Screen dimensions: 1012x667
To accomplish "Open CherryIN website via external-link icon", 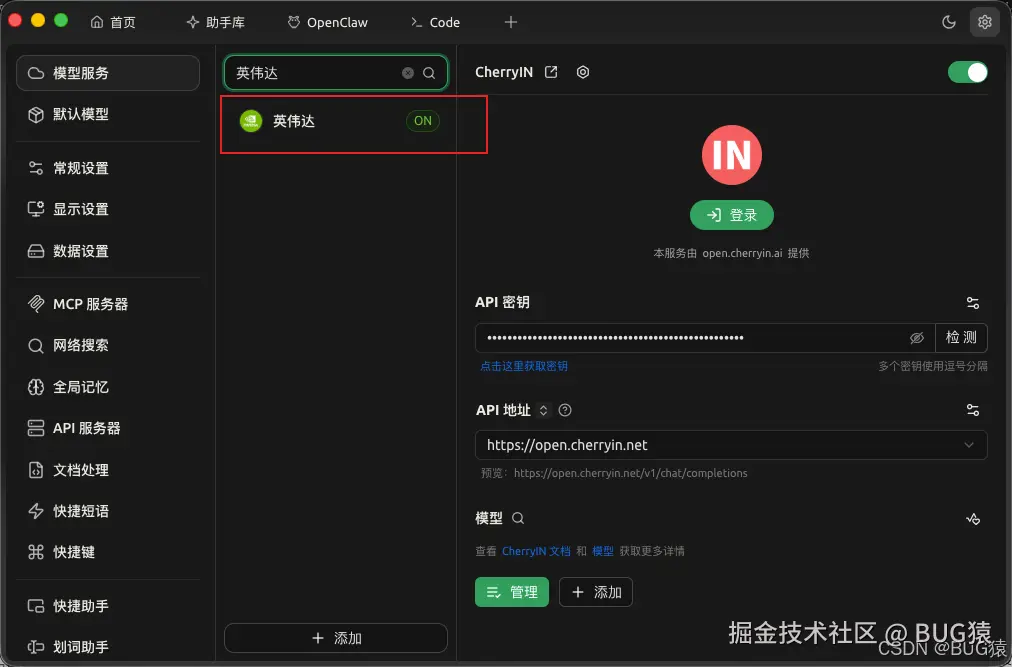I will (551, 71).
